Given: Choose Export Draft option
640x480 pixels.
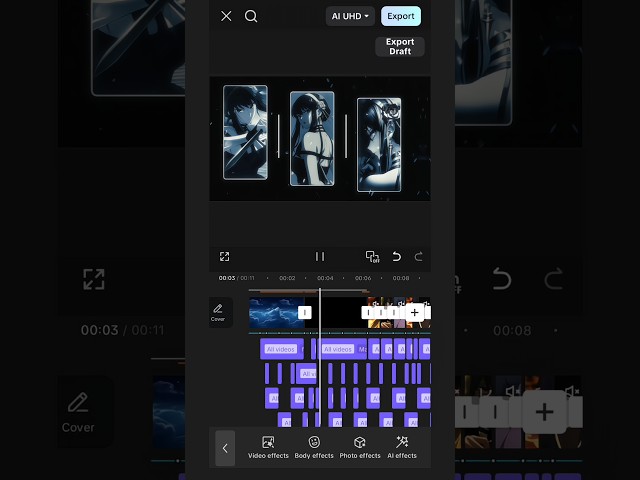Looking at the screenshot, I should (x=400, y=47).
